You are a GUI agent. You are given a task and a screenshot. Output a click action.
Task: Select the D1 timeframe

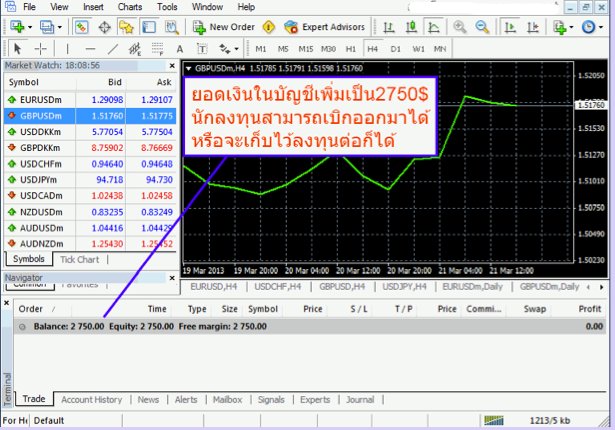click(395, 49)
